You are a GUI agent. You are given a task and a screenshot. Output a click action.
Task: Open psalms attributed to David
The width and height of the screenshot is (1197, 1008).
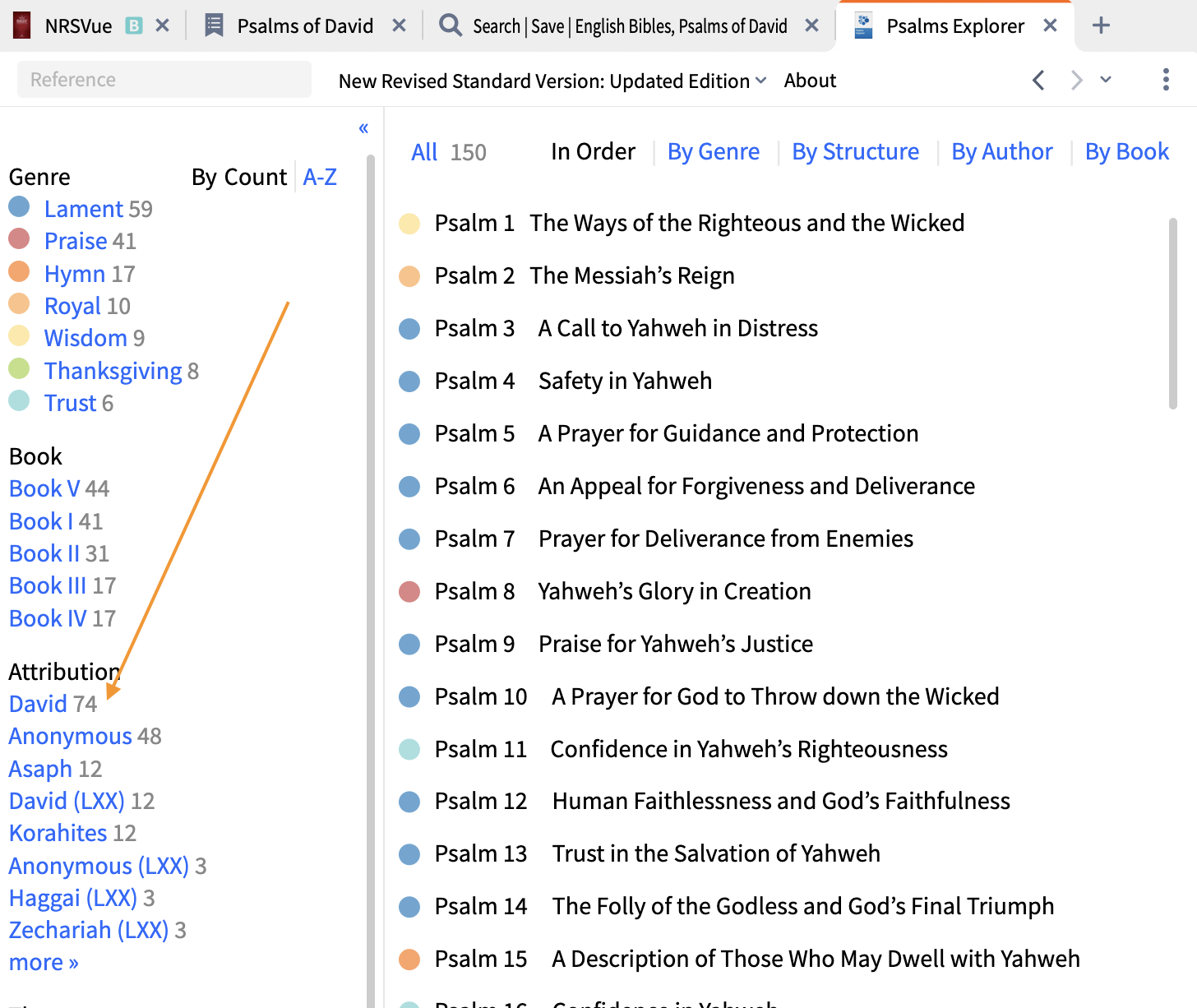(x=38, y=703)
